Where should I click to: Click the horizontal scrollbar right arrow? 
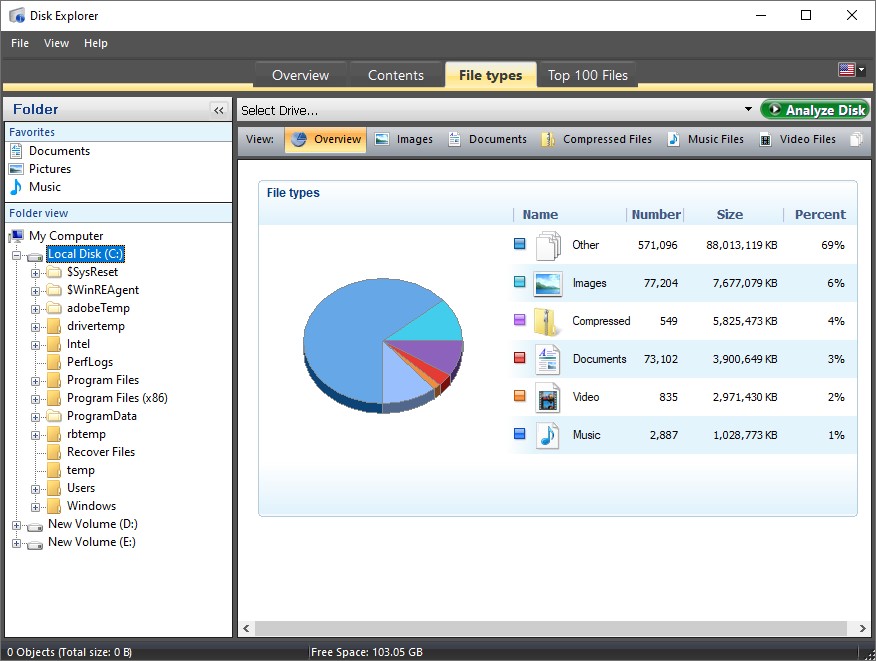(862, 628)
